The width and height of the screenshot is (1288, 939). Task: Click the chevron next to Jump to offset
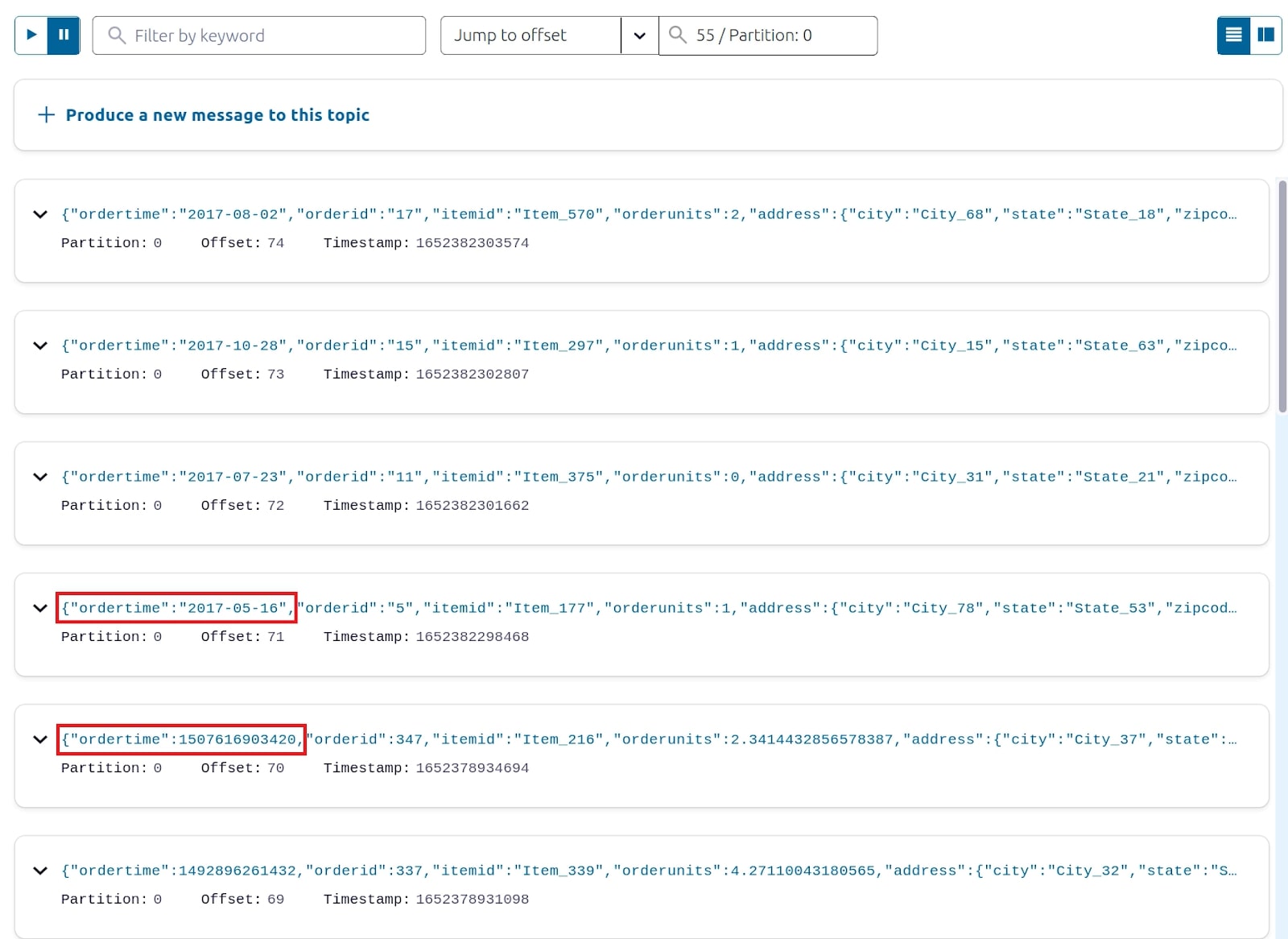click(640, 35)
